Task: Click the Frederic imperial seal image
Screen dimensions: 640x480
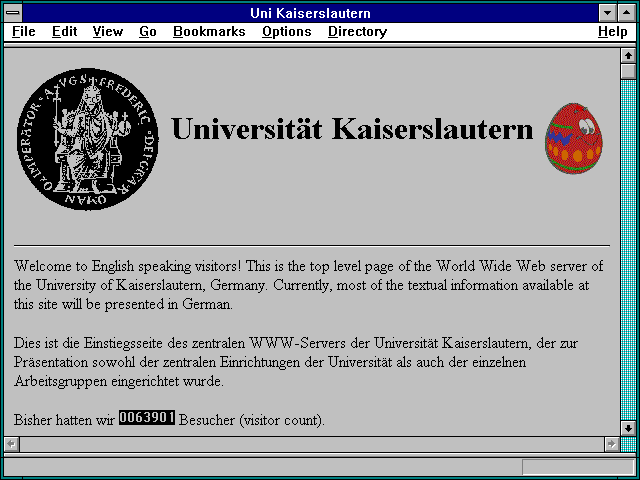Action: pos(88,139)
